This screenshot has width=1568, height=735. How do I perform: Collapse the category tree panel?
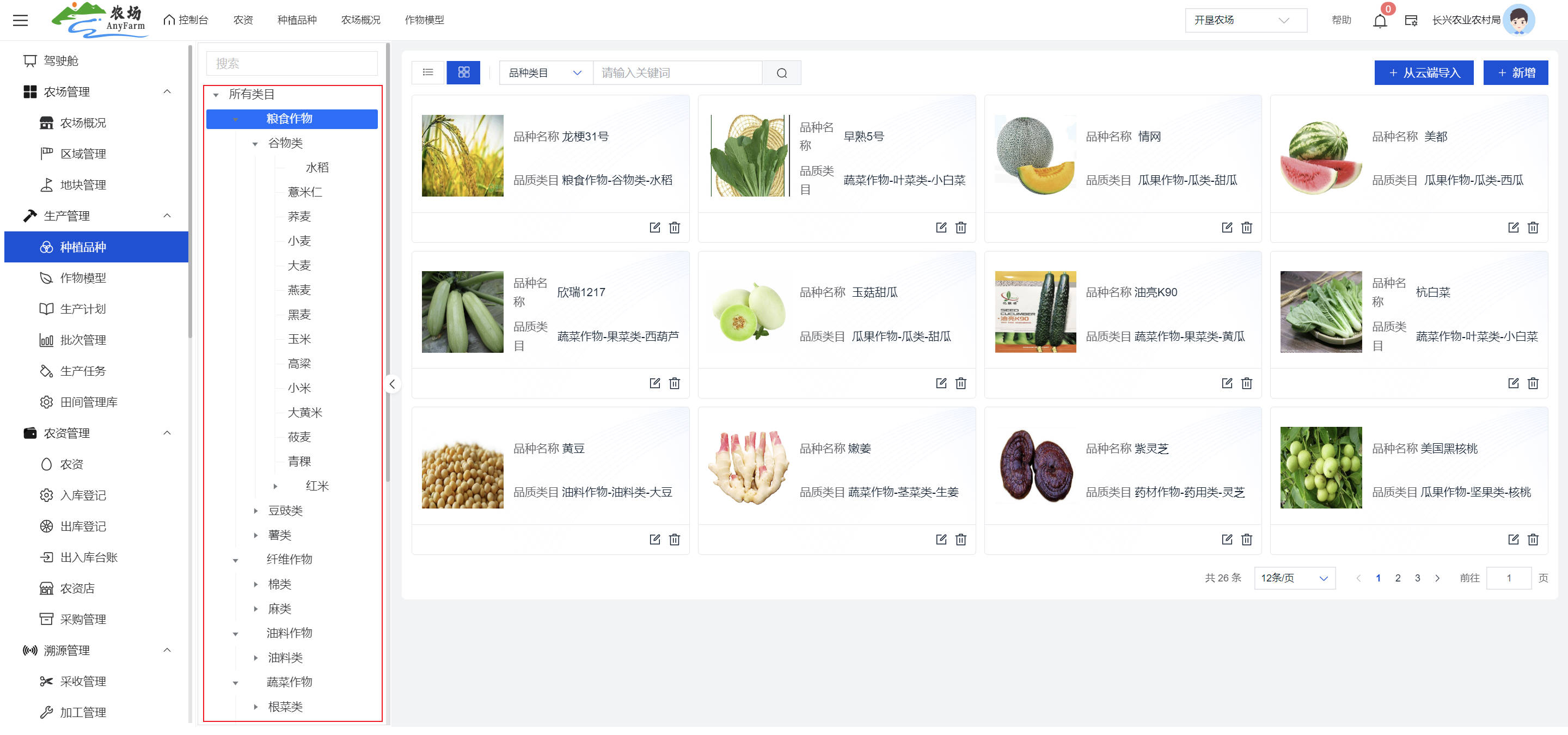pos(392,384)
